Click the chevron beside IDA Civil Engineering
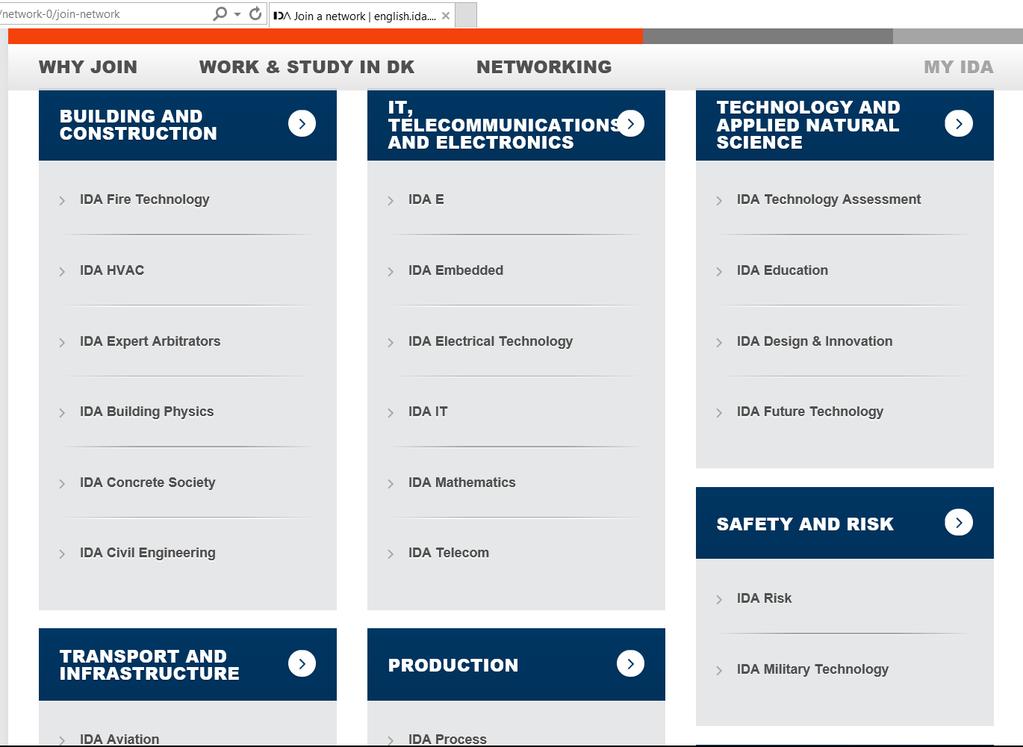 62,555
